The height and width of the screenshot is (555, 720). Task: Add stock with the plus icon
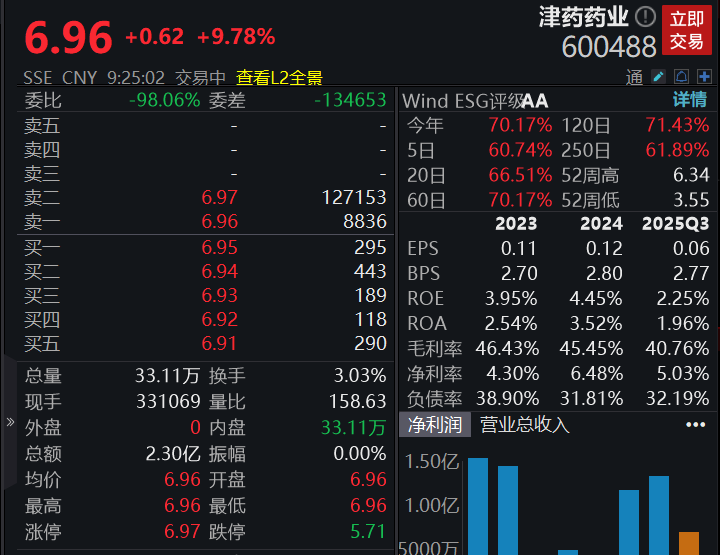(x=705, y=76)
